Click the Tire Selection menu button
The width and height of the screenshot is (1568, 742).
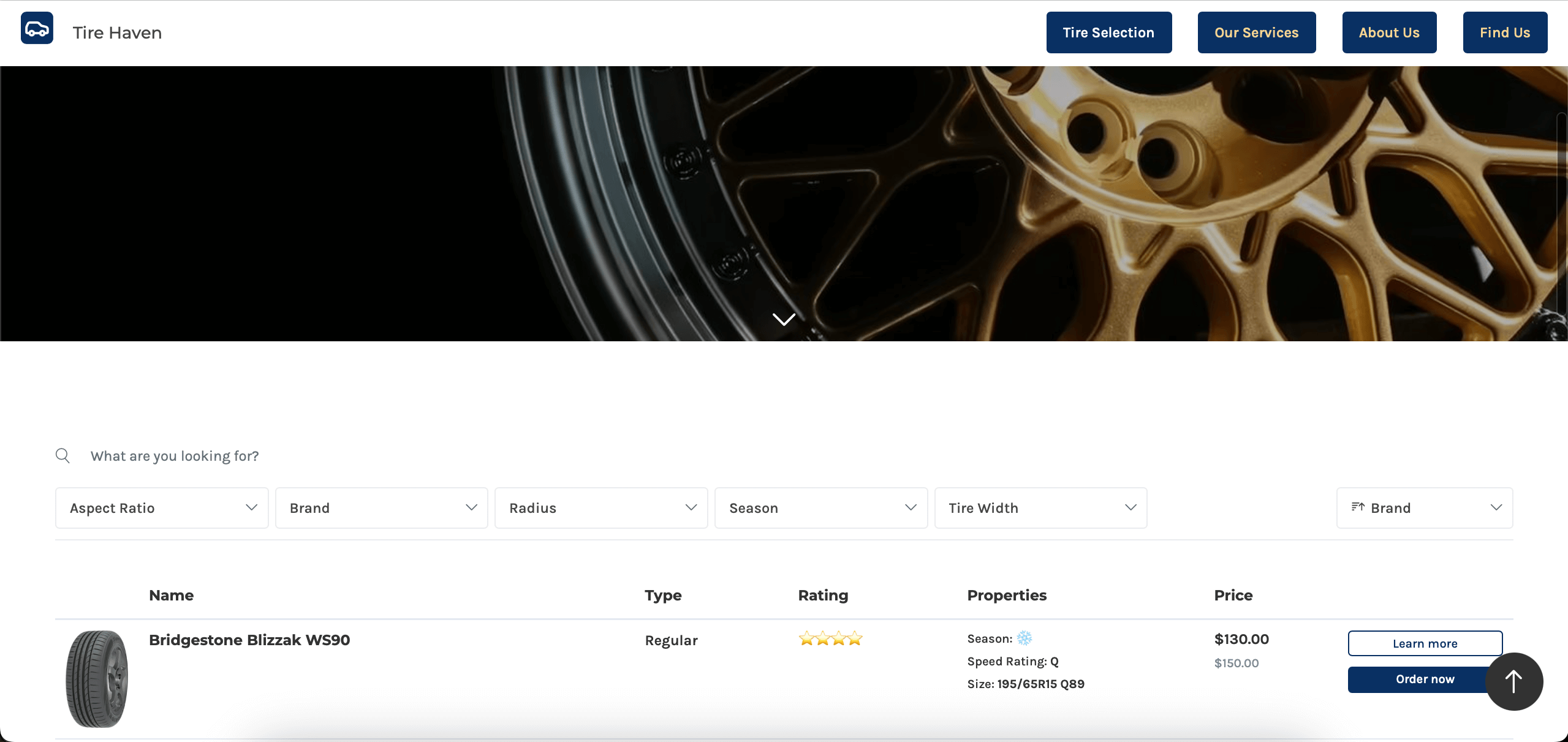pos(1109,32)
